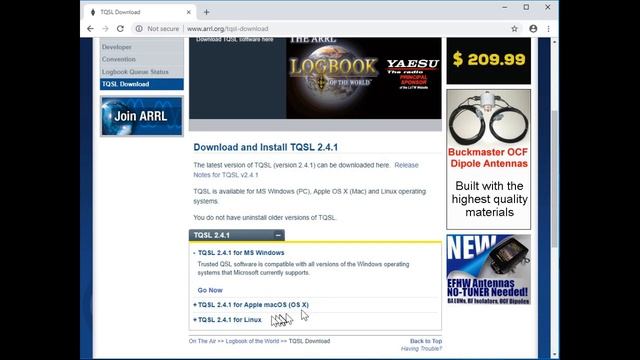The height and width of the screenshot is (360, 640).
Task: Click the browser forward arrow
Action: pos(105,29)
